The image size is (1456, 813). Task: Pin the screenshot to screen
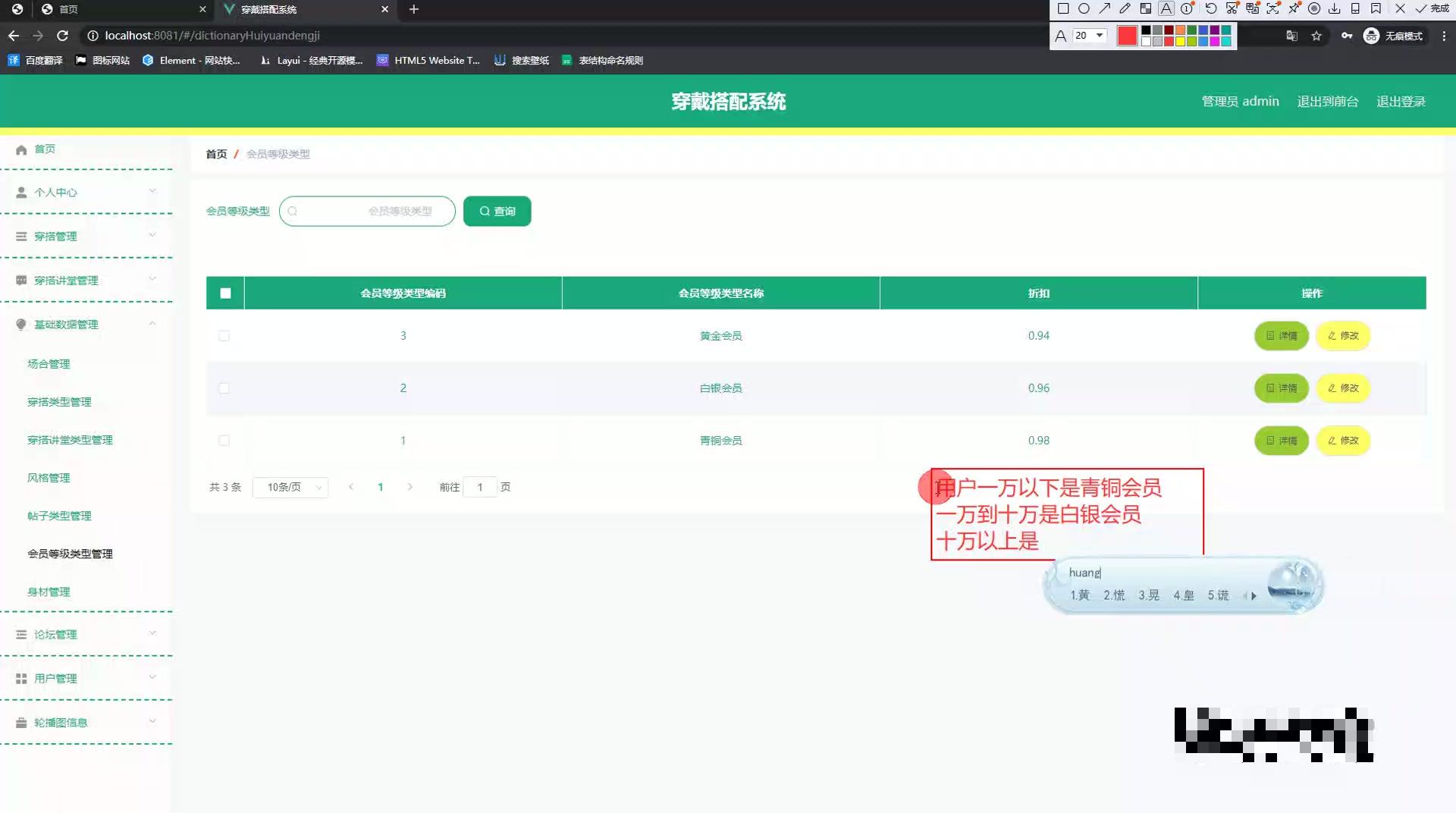click(1294, 8)
